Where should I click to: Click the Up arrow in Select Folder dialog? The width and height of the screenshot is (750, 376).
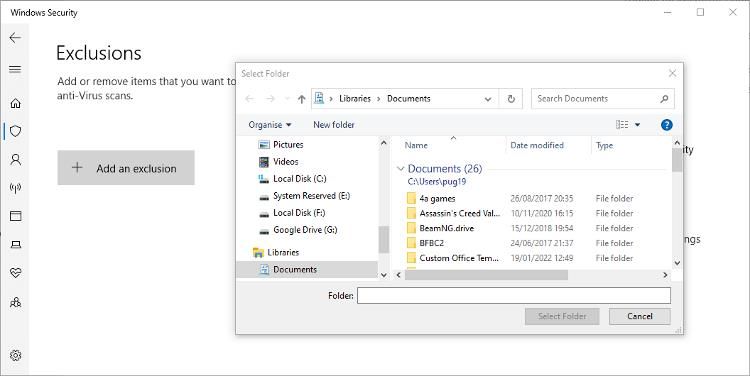coord(301,99)
